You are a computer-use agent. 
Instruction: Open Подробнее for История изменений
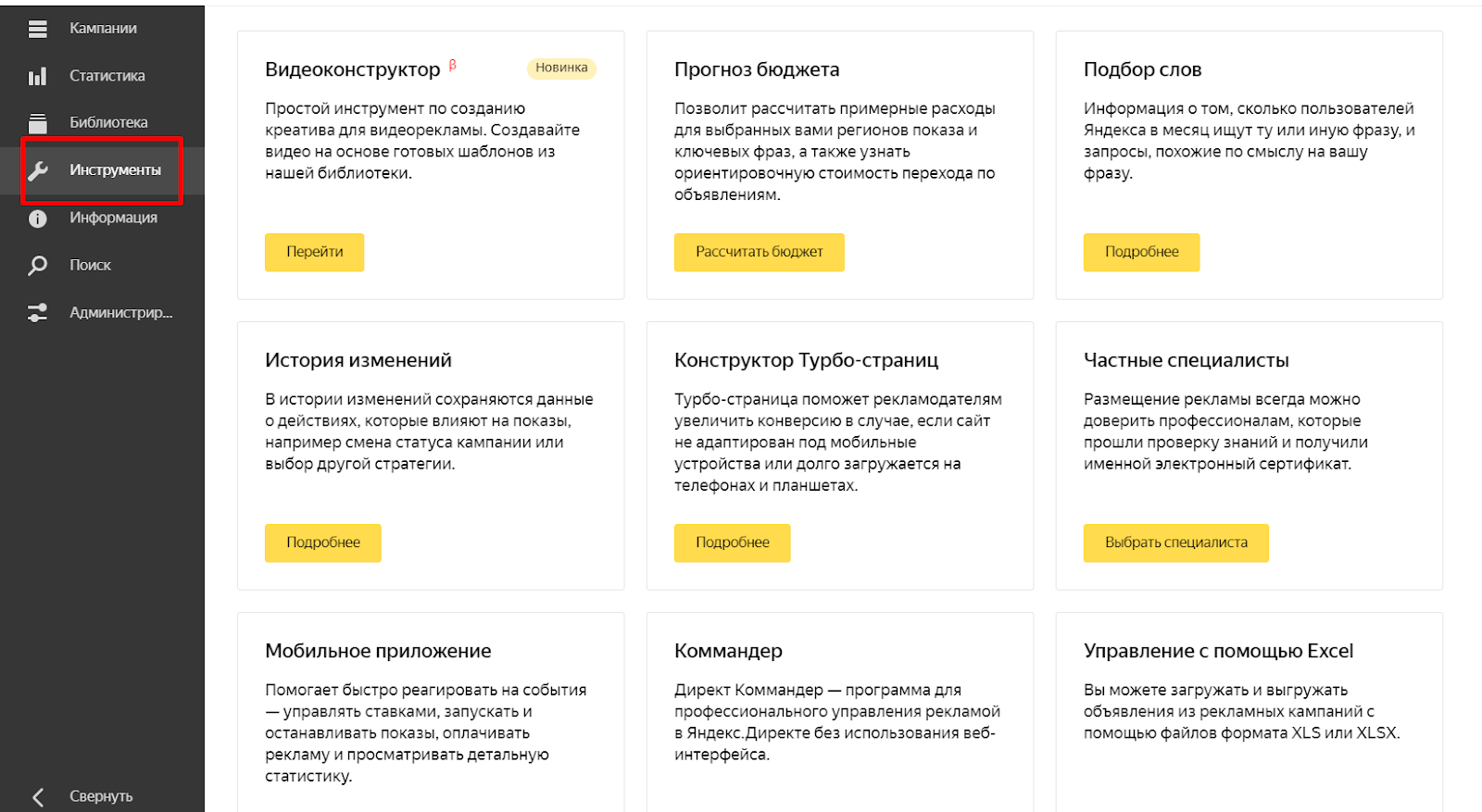[322, 543]
